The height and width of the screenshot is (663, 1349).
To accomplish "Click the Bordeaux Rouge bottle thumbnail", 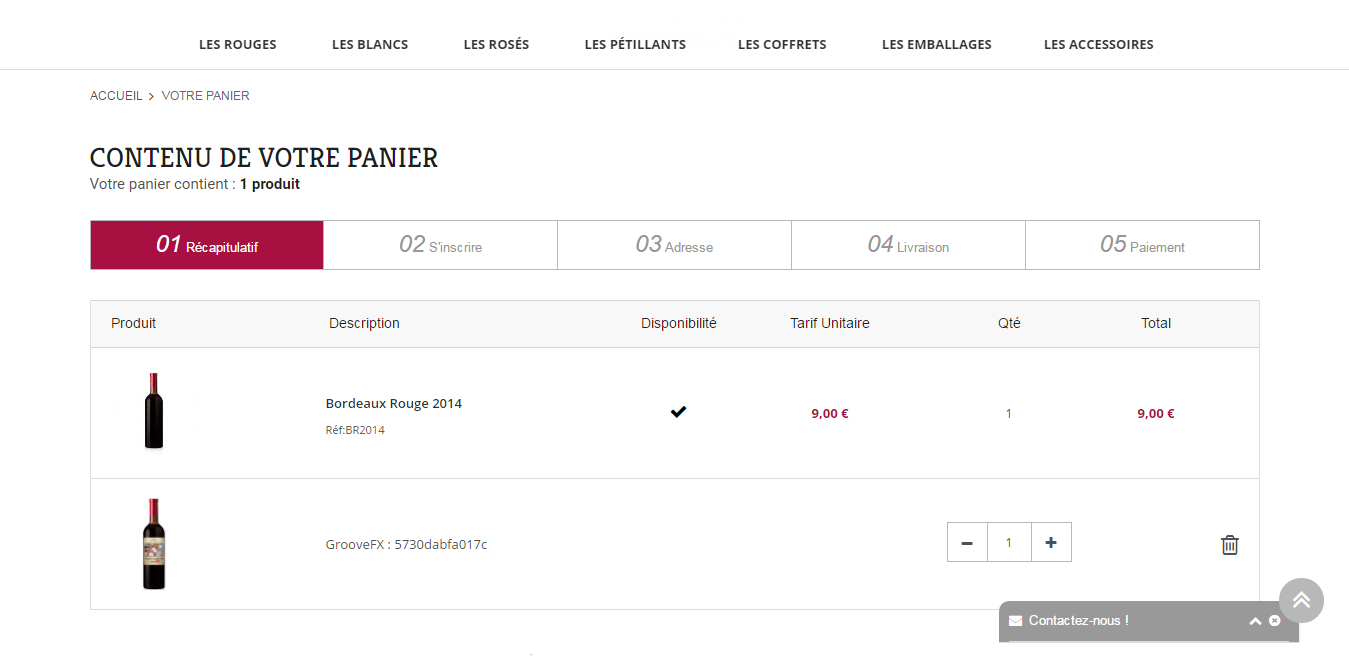I will [x=153, y=411].
